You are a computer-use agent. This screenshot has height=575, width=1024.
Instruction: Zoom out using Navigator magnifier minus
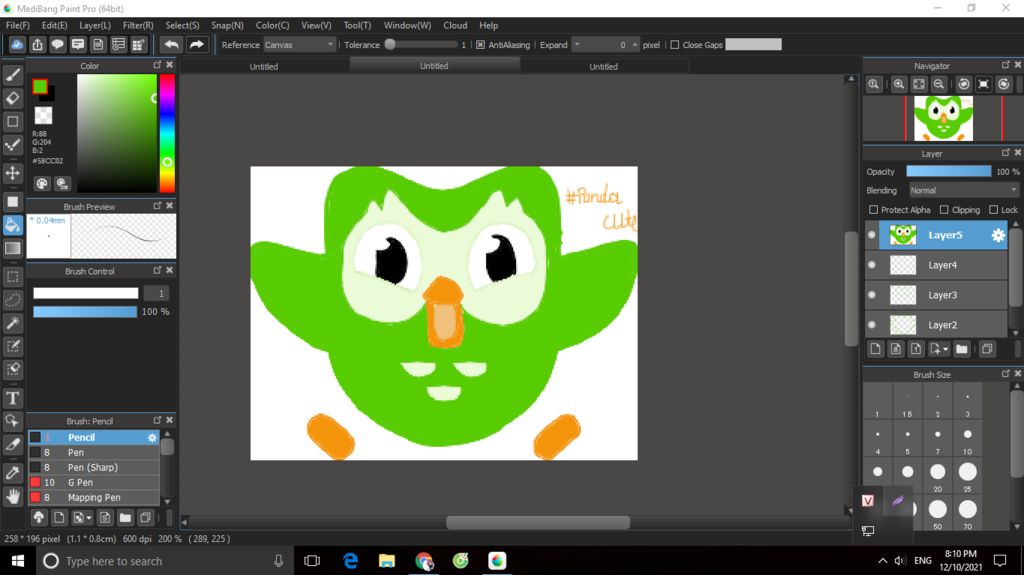click(939, 84)
